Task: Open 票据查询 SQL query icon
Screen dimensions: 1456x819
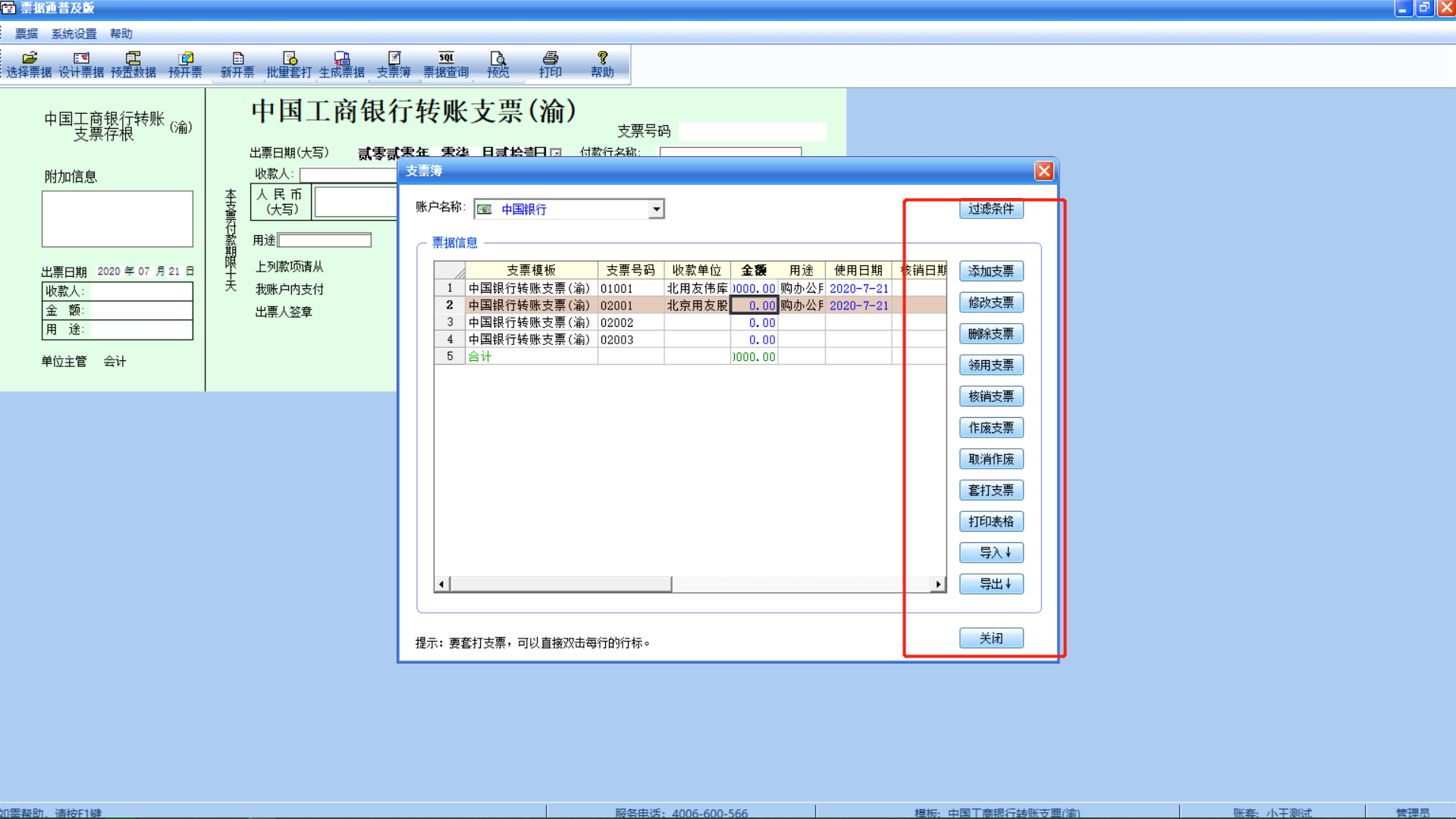Action: [446, 64]
